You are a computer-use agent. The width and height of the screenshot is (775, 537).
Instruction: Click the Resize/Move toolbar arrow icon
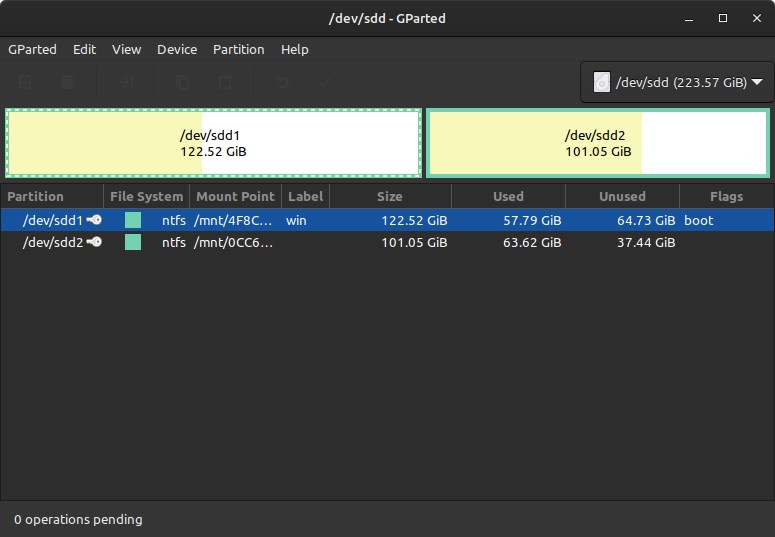coord(126,82)
